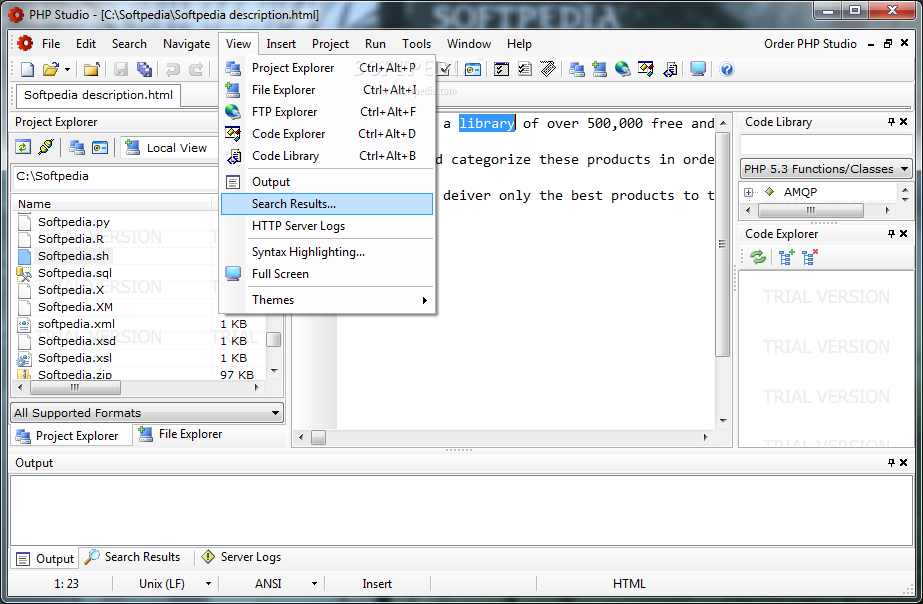This screenshot has width=923, height=604.
Task: Click the Code Explorer collapse all icon
Action: click(809, 257)
